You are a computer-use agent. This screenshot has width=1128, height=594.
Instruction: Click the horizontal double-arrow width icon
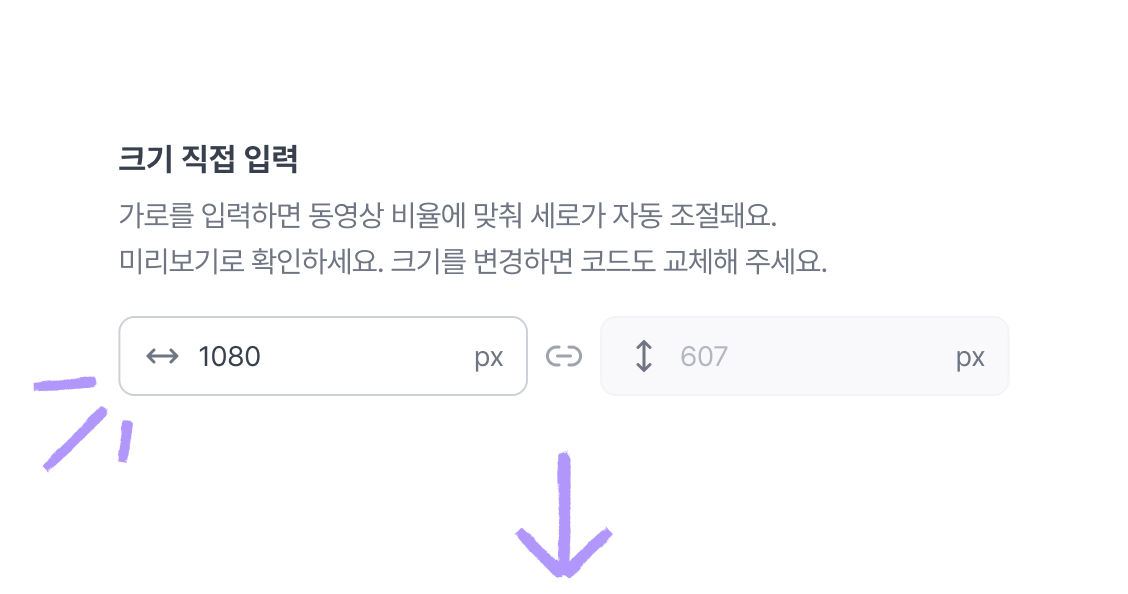pos(162,356)
